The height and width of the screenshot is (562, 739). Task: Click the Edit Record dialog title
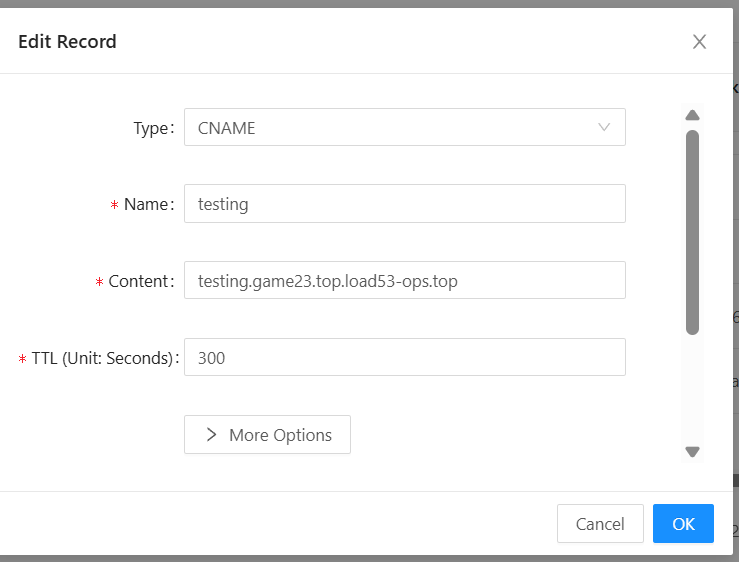click(x=67, y=41)
